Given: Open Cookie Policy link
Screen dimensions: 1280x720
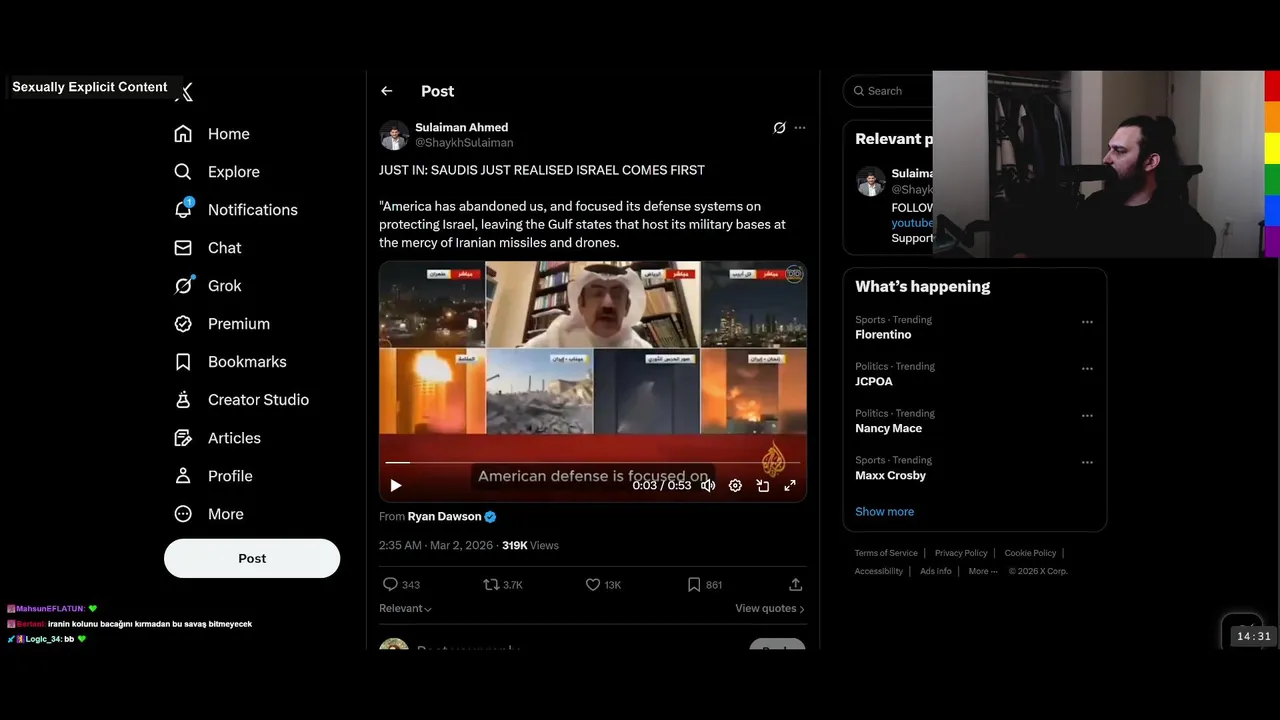Looking at the screenshot, I should [x=1030, y=553].
